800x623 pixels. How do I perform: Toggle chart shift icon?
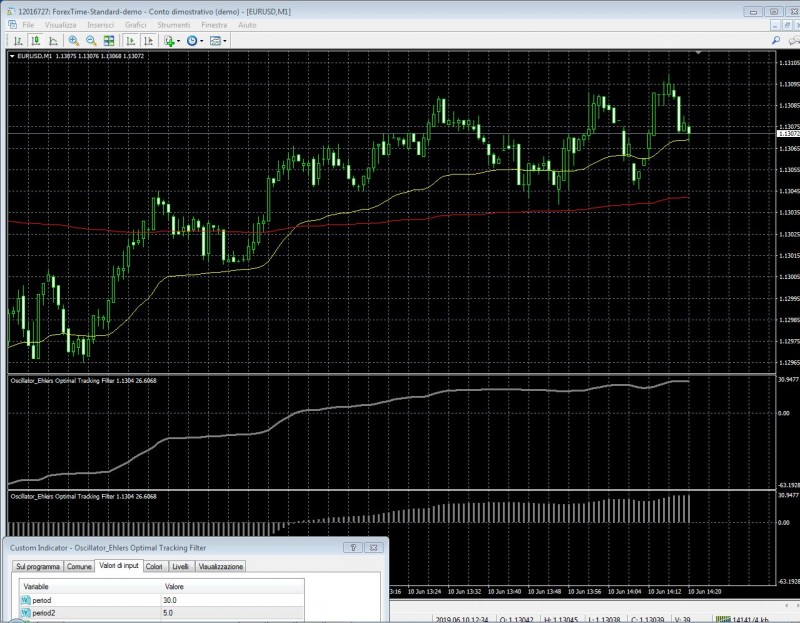[147, 41]
